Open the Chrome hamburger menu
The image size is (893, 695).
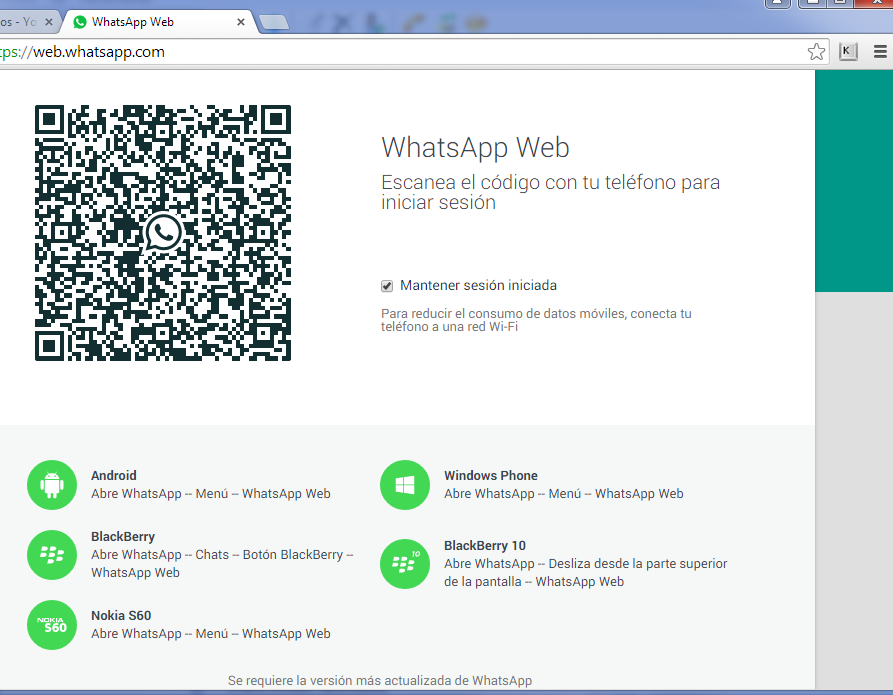[x=880, y=52]
